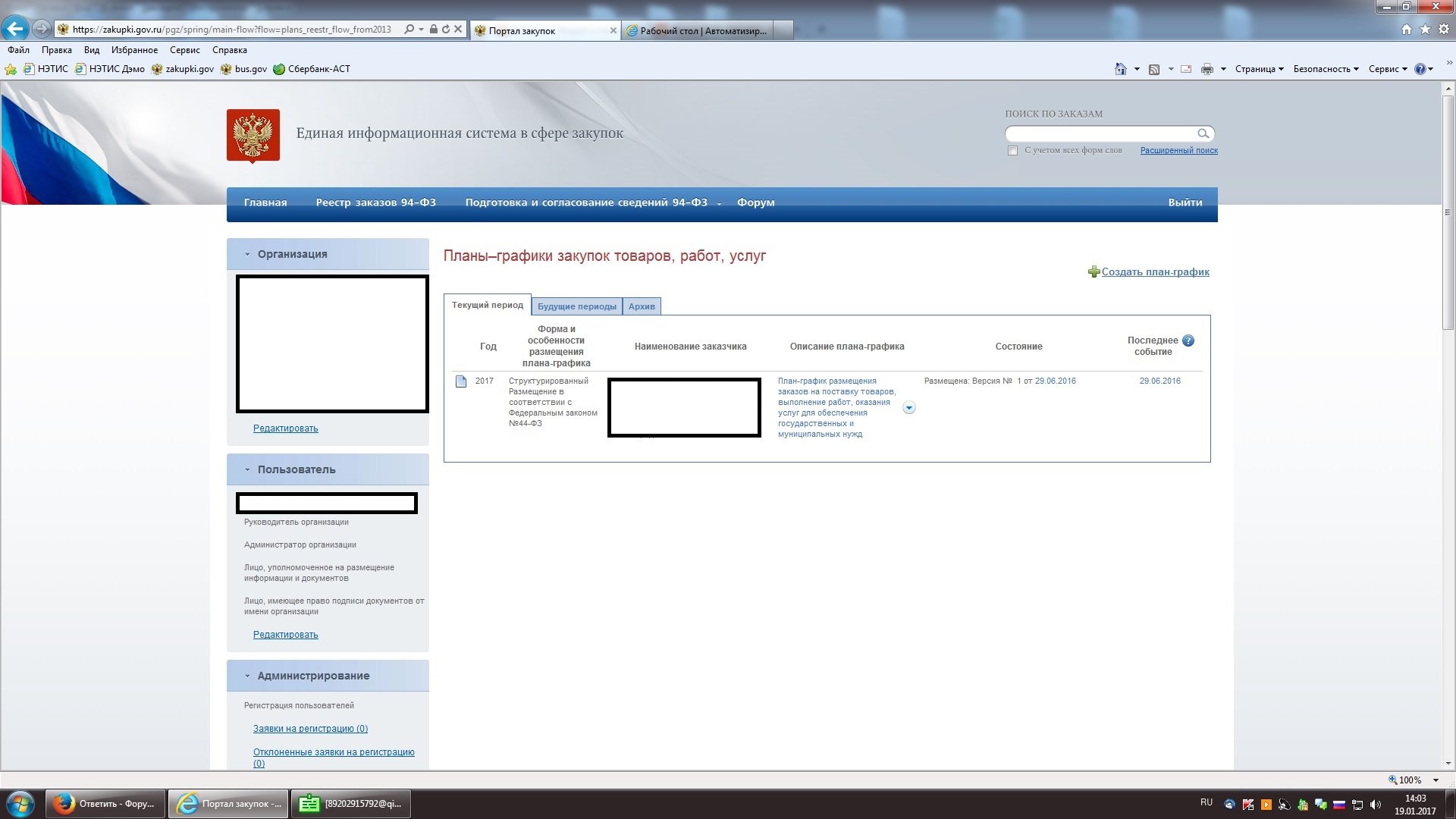Image resolution: width=1456 pixels, height=819 pixels.
Task: Collapse the Администрирование panel
Action: [x=247, y=676]
